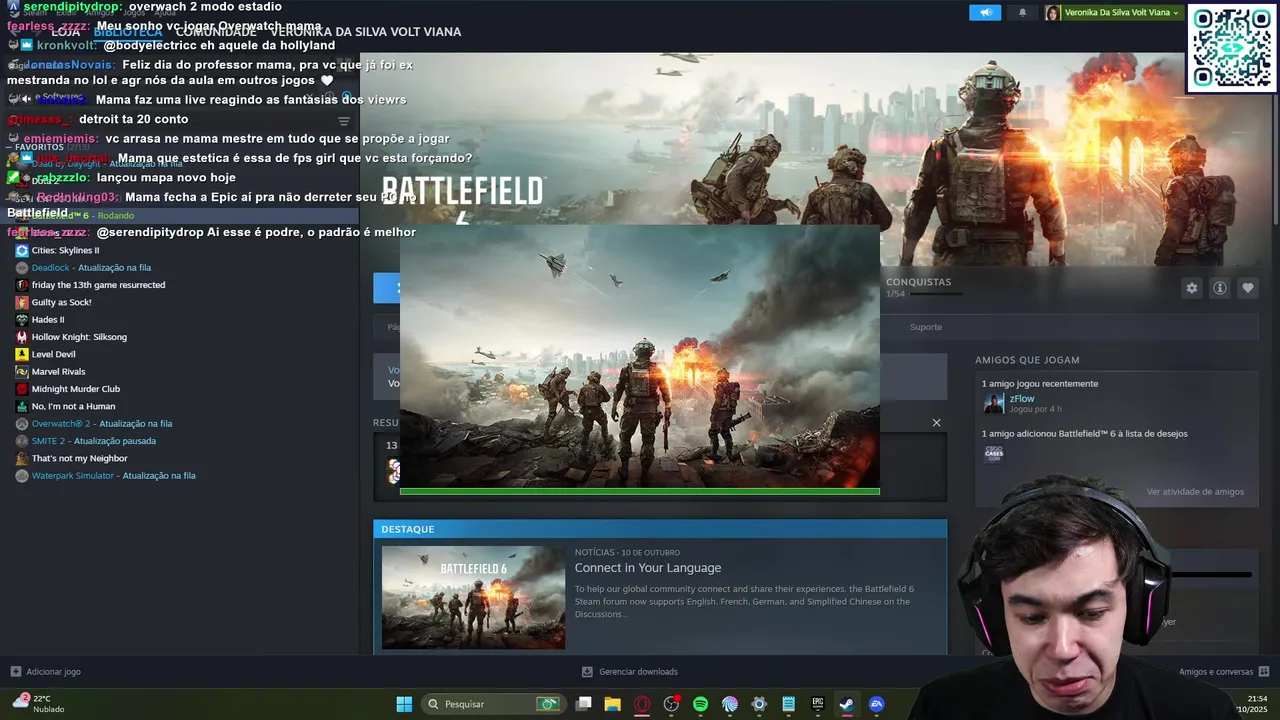
Task: Open Epic Games Launcher from the taskbar
Action: pos(818,704)
